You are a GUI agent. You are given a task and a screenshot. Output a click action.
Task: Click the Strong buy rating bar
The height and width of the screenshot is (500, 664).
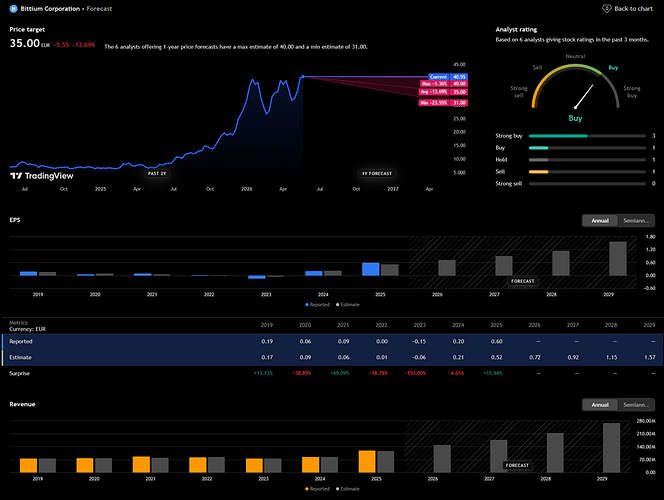[x=587, y=136]
